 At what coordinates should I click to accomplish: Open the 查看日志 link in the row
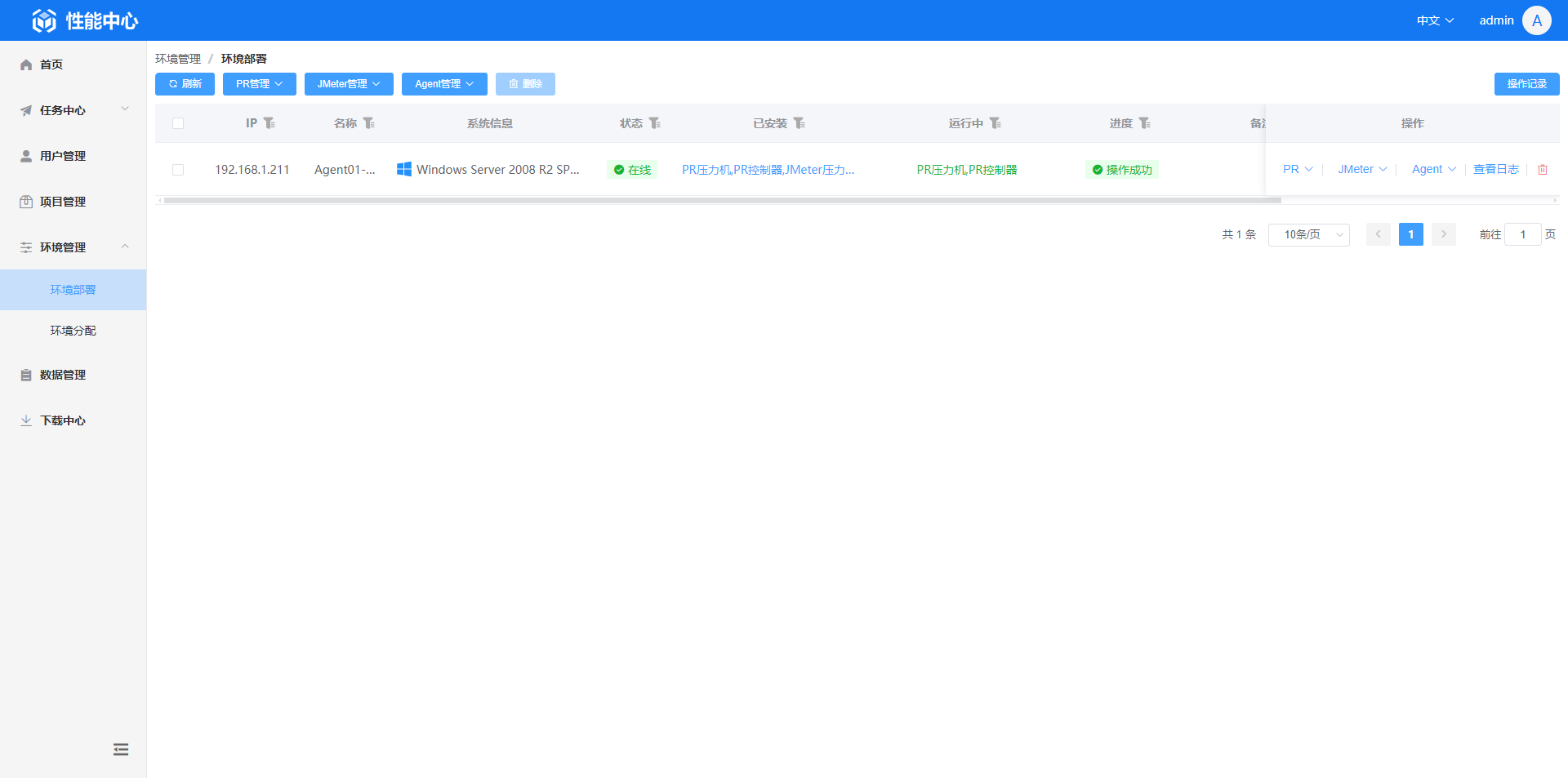point(1495,170)
